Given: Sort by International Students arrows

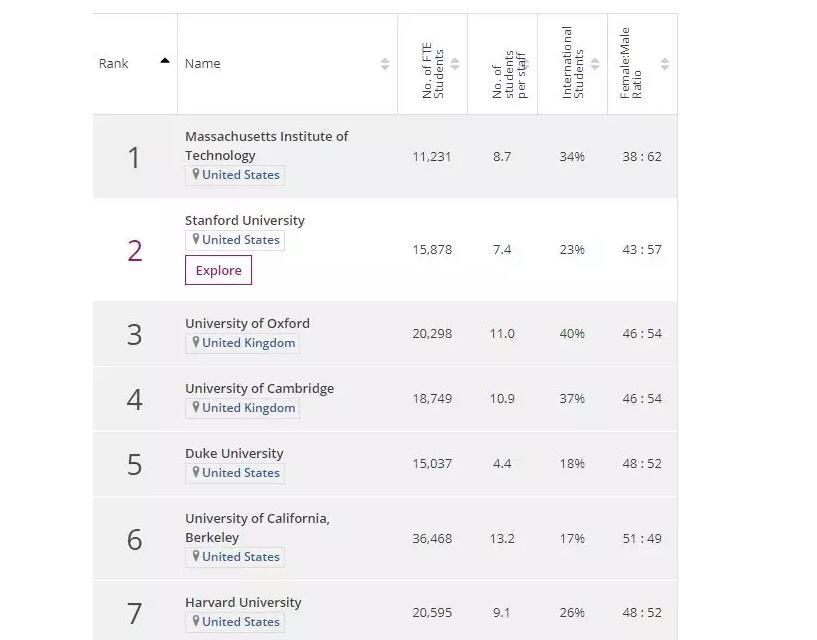Looking at the screenshot, I should [x=595, y=64].
